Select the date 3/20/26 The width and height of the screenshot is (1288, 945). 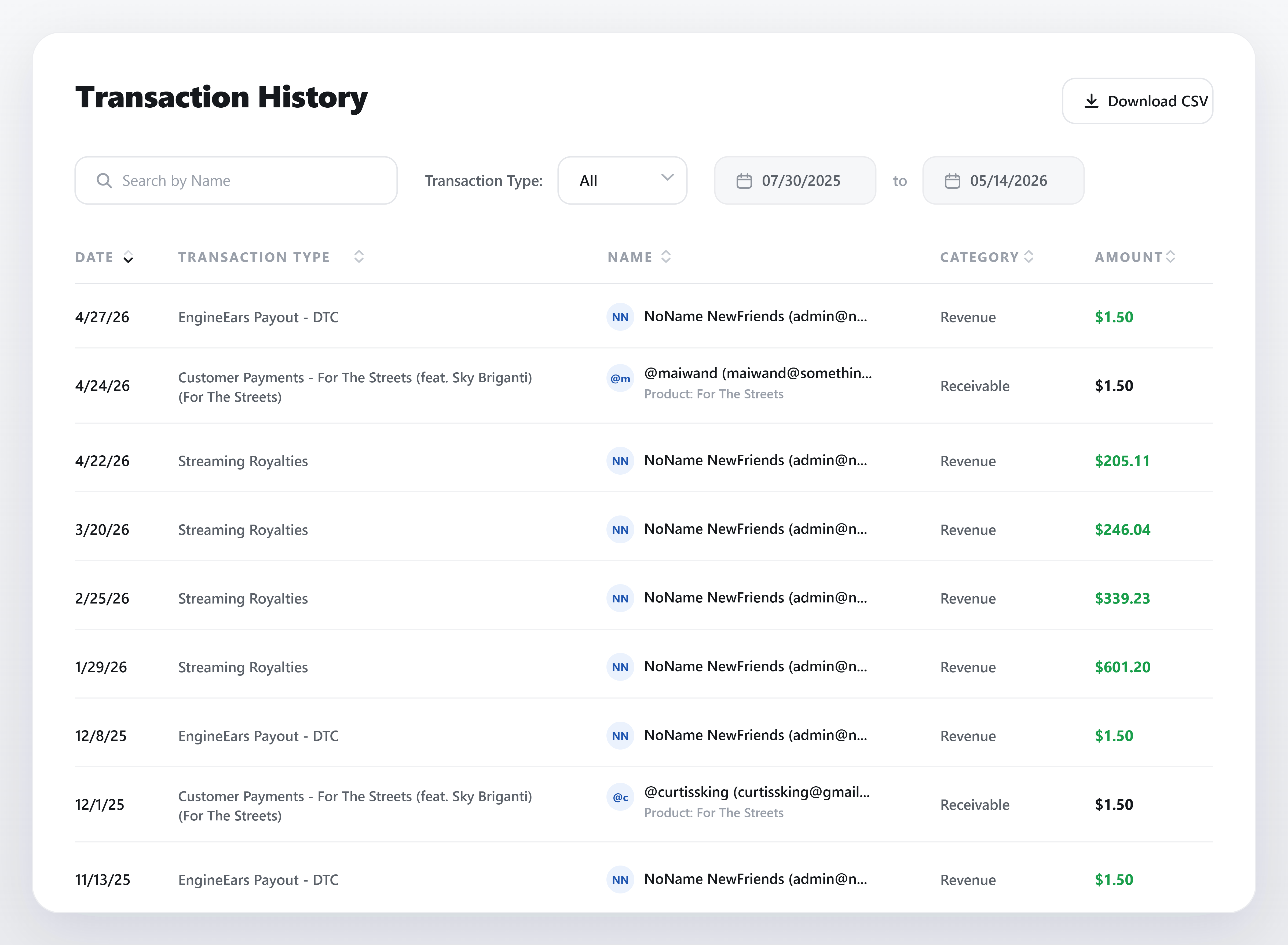102,530
